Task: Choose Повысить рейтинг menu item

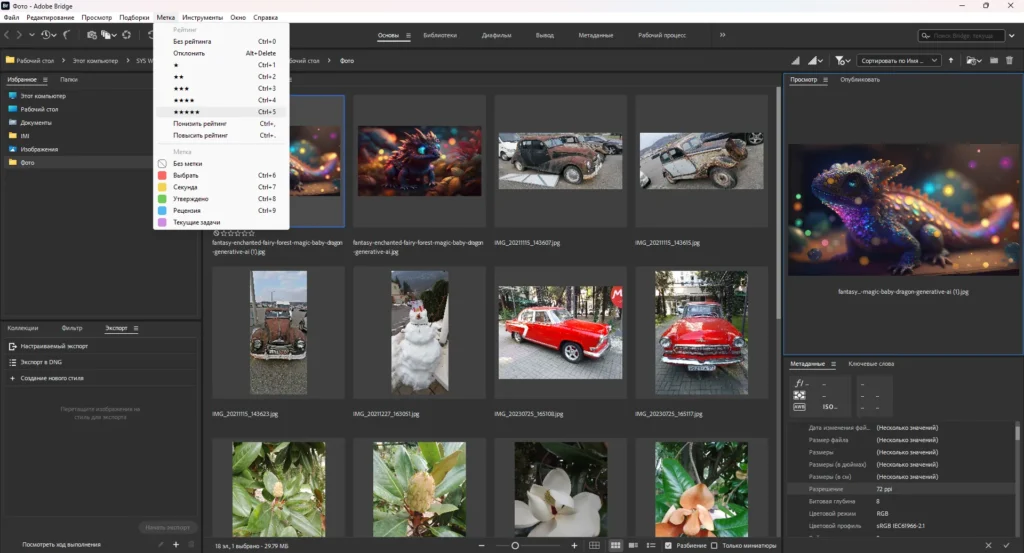Action: pos(221,135)
